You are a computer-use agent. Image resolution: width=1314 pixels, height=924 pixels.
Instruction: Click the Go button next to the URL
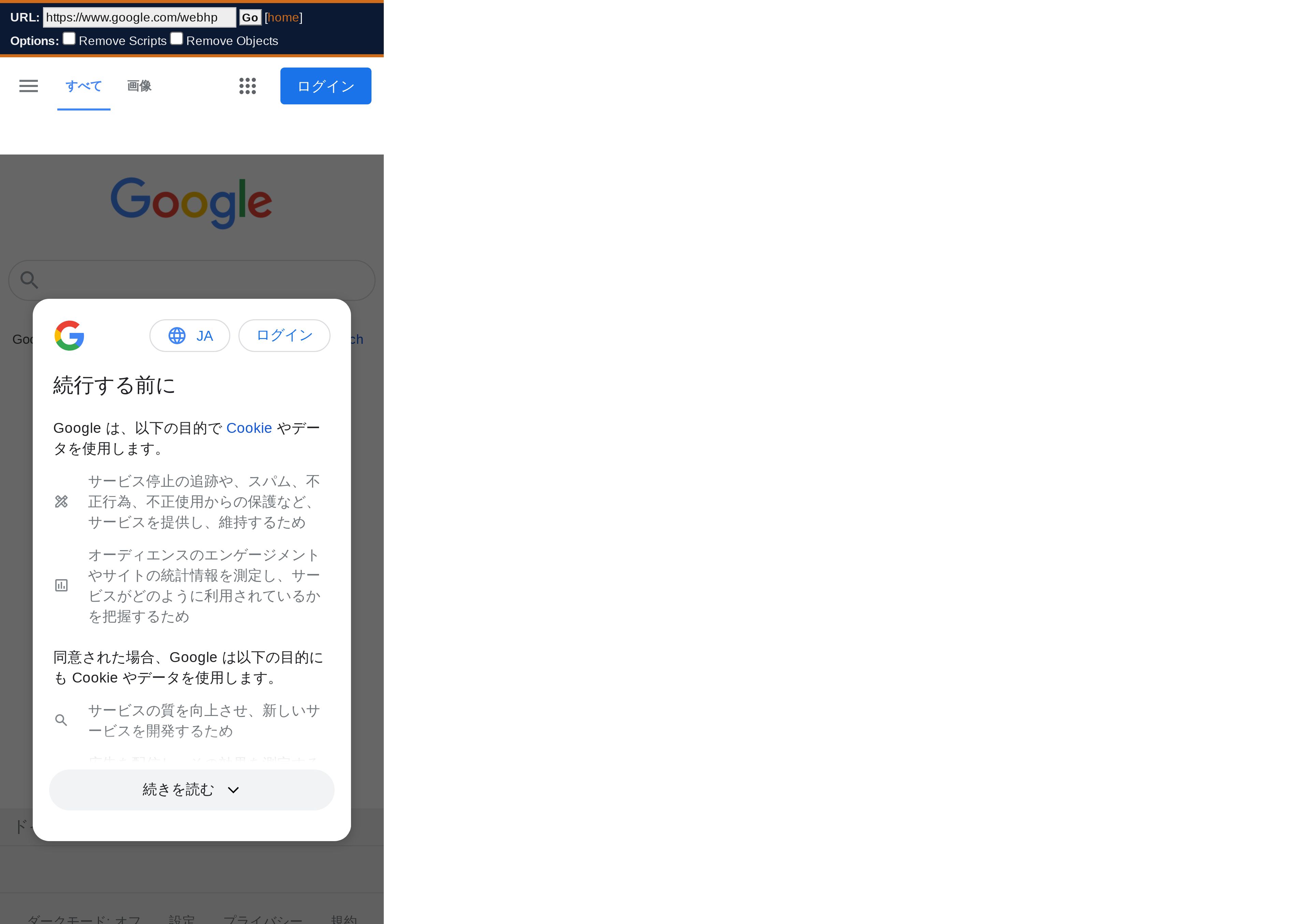click(250, 18)
